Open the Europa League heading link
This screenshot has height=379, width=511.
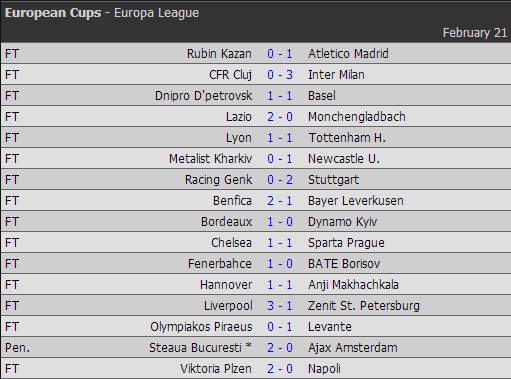(156, 13)
